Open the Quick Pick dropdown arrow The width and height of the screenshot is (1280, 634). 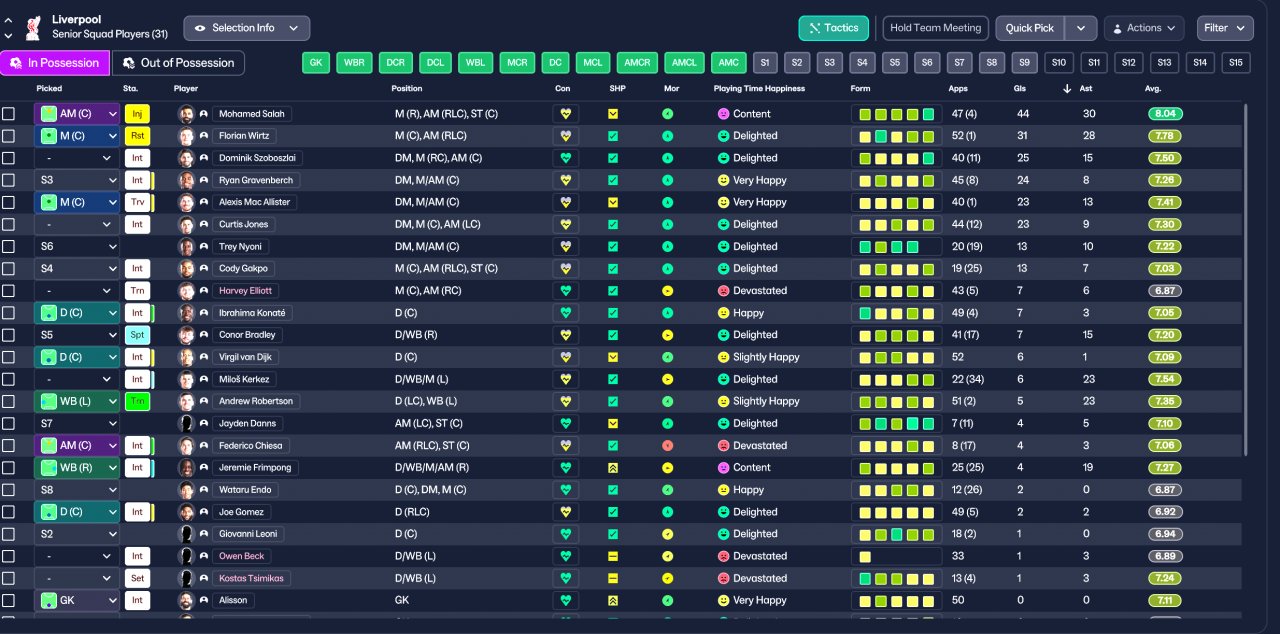(1081, 28)
